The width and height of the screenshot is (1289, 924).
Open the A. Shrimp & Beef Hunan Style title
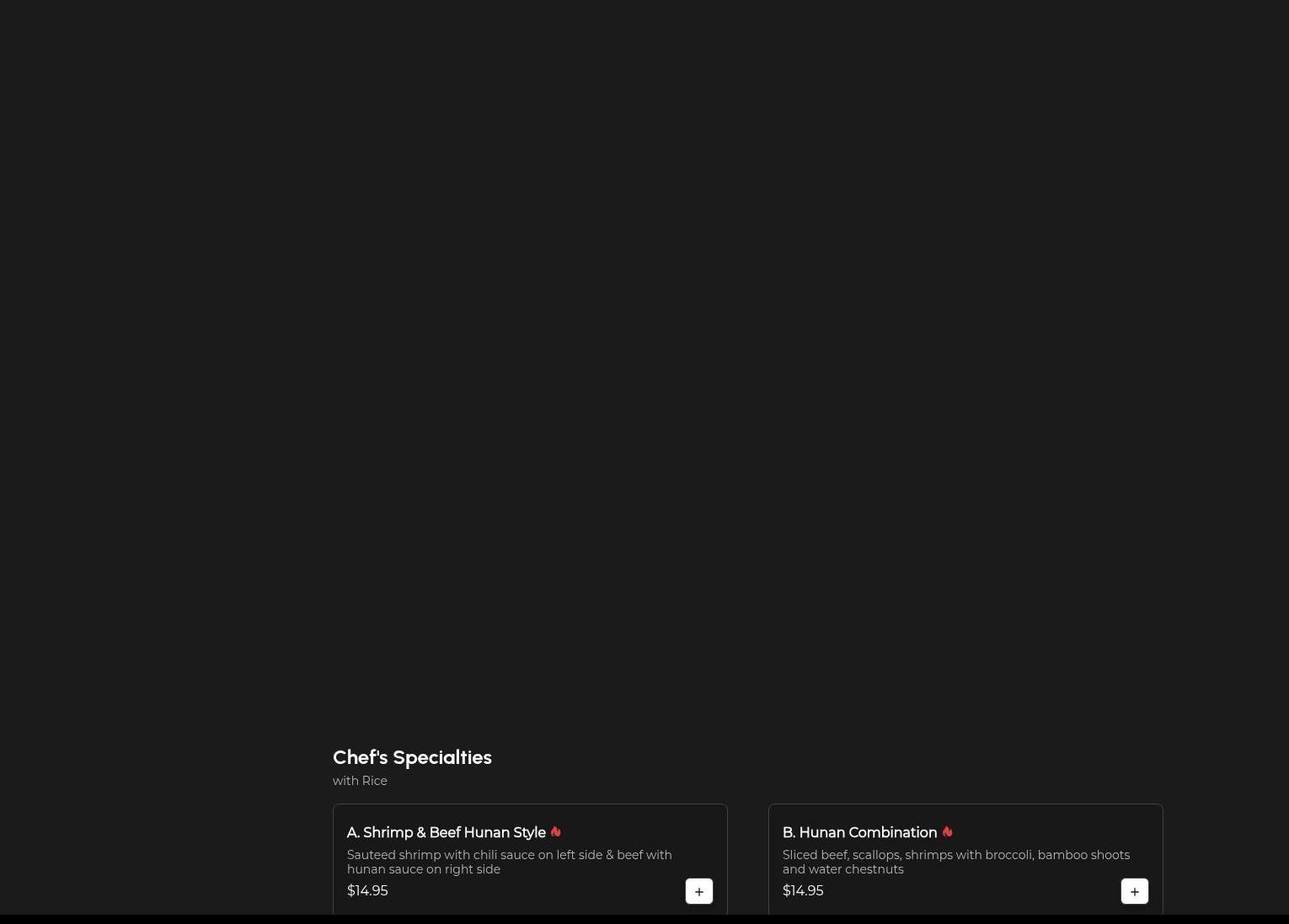pyautogui.click(x=446, y=832)
